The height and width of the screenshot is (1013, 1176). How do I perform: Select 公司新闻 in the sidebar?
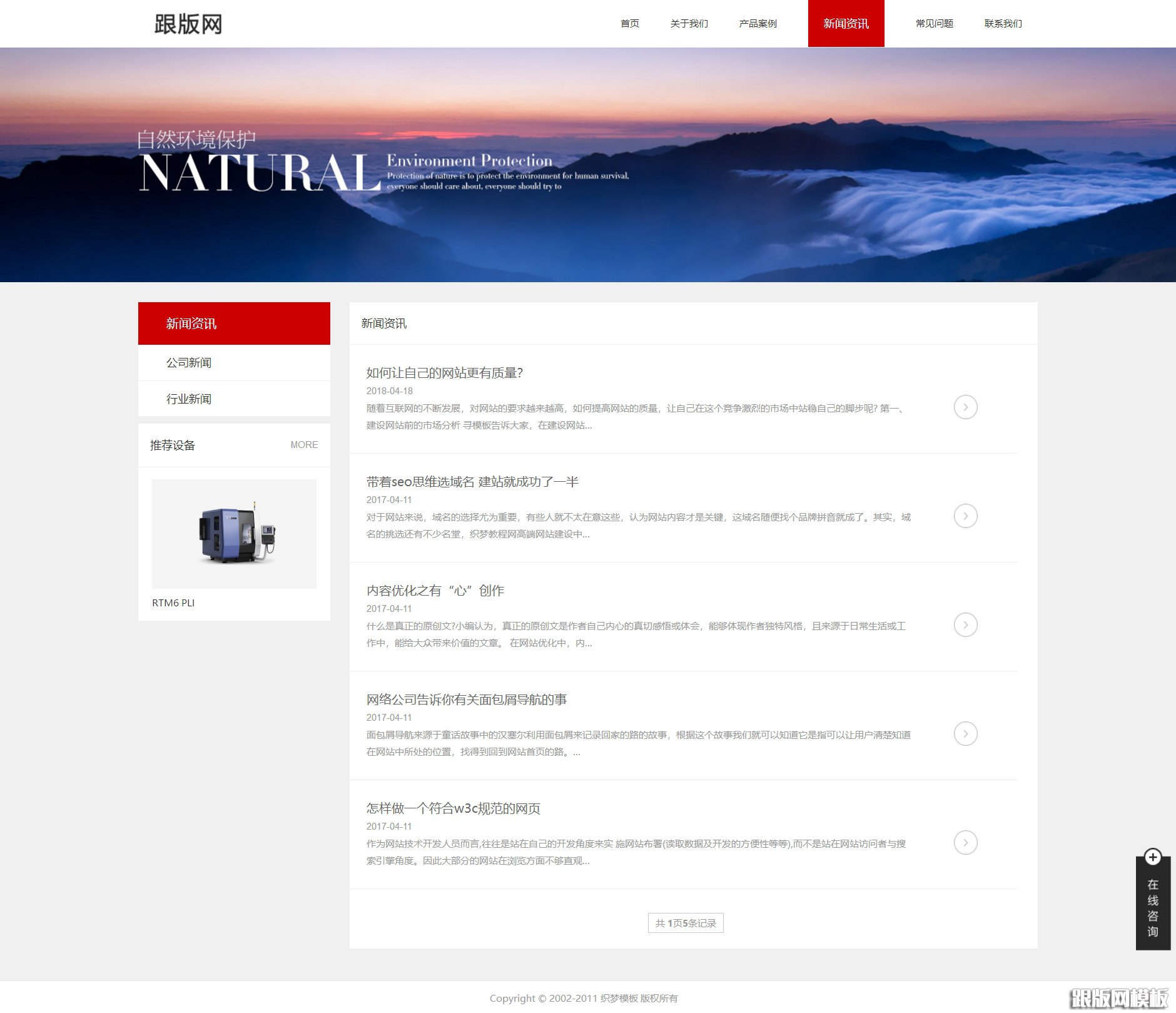[190, 362]
